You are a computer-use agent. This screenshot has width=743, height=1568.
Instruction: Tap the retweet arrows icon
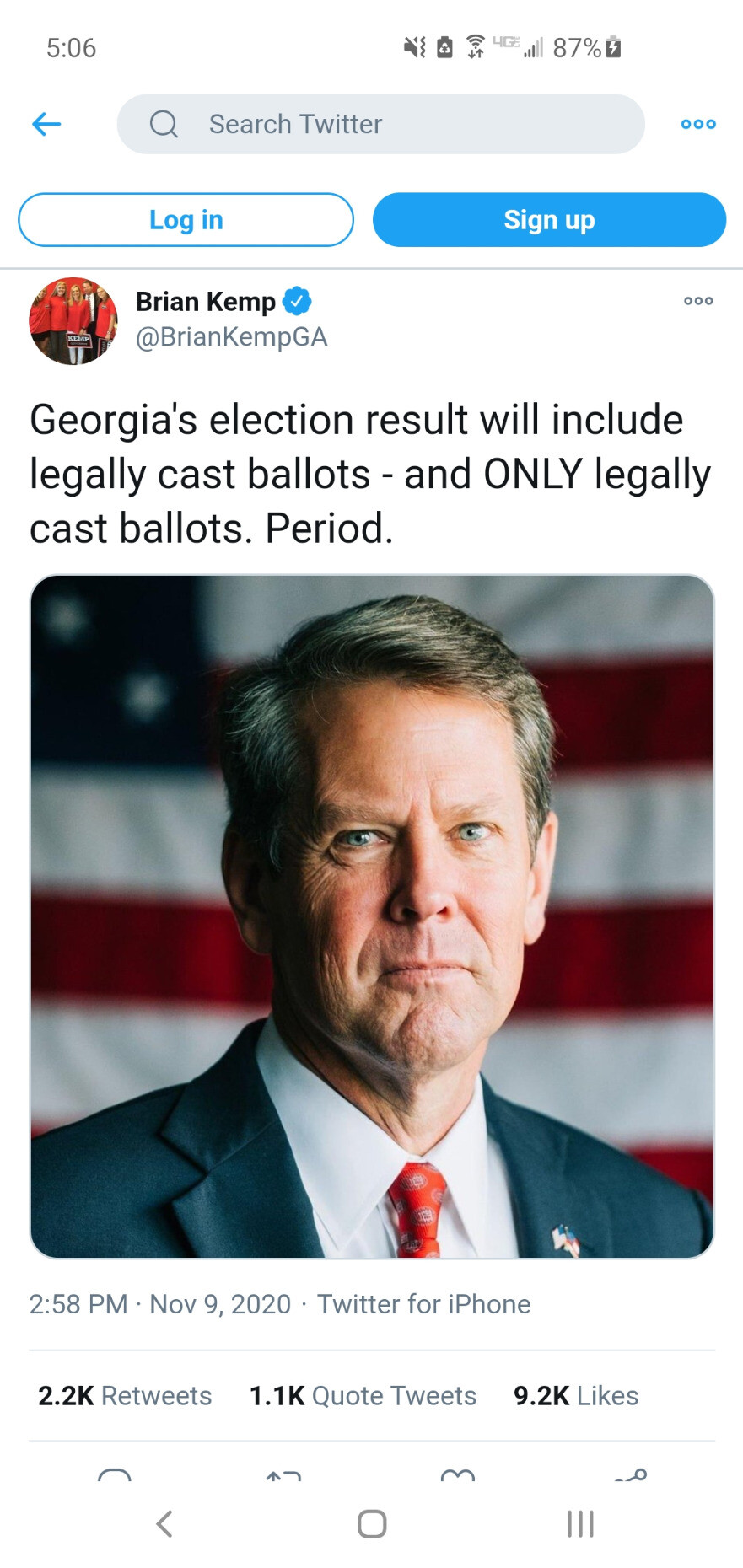point(283,1476)
